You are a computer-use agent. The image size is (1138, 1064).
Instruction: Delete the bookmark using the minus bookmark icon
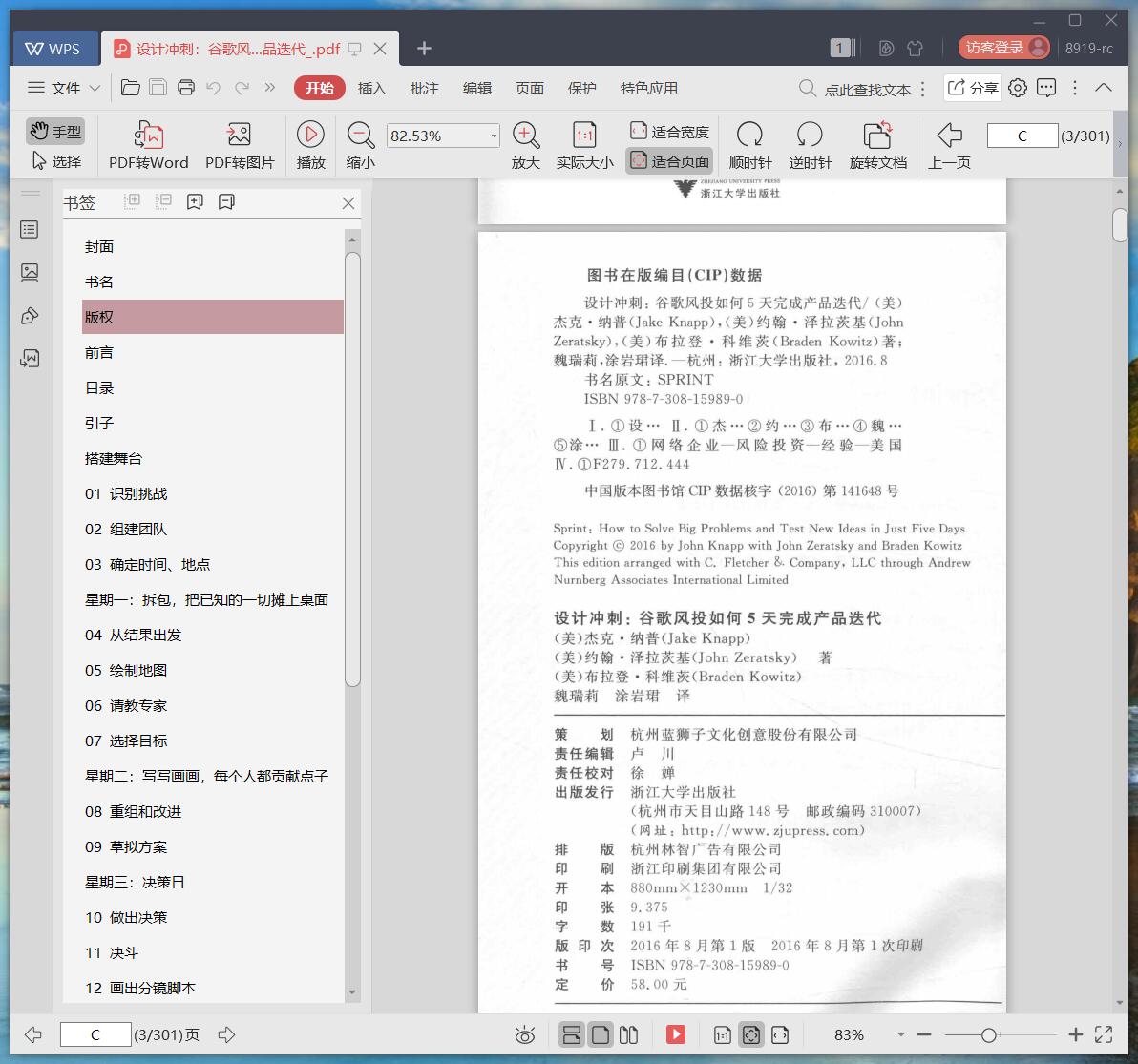coord(226,201)
